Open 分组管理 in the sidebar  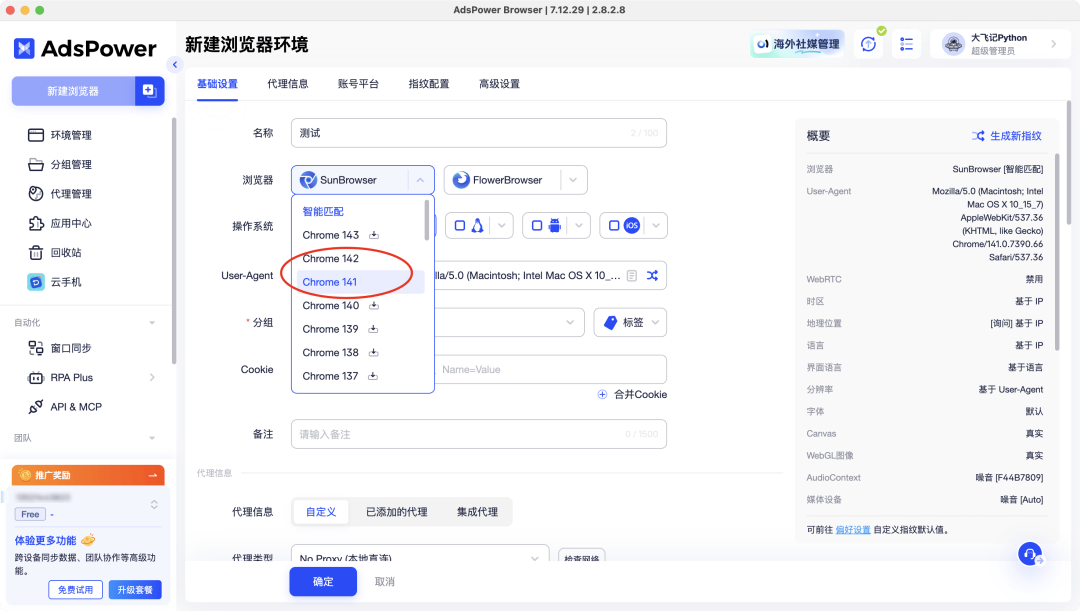point(60,165)
